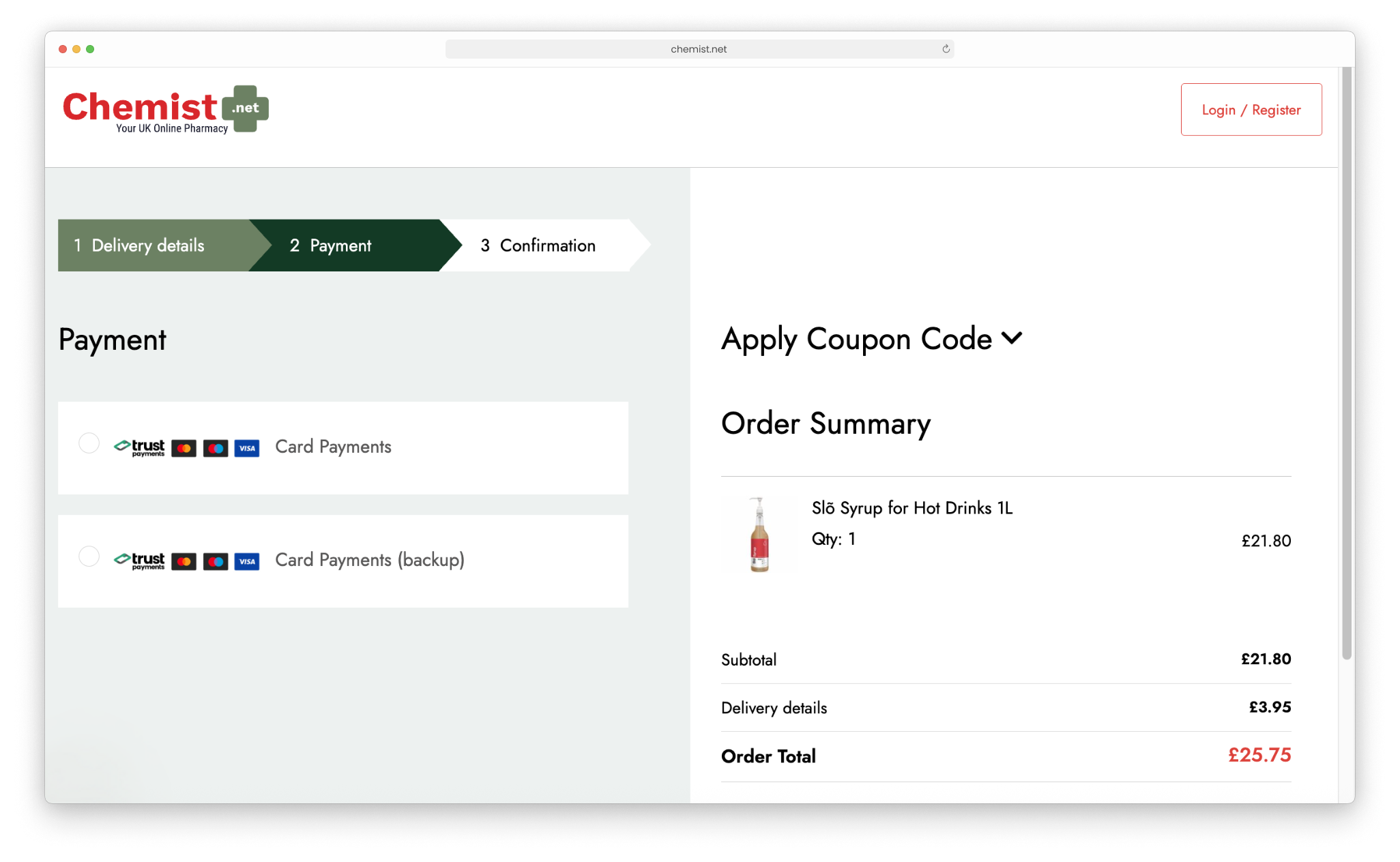Go back to Delivery details step

pos(148,246)
